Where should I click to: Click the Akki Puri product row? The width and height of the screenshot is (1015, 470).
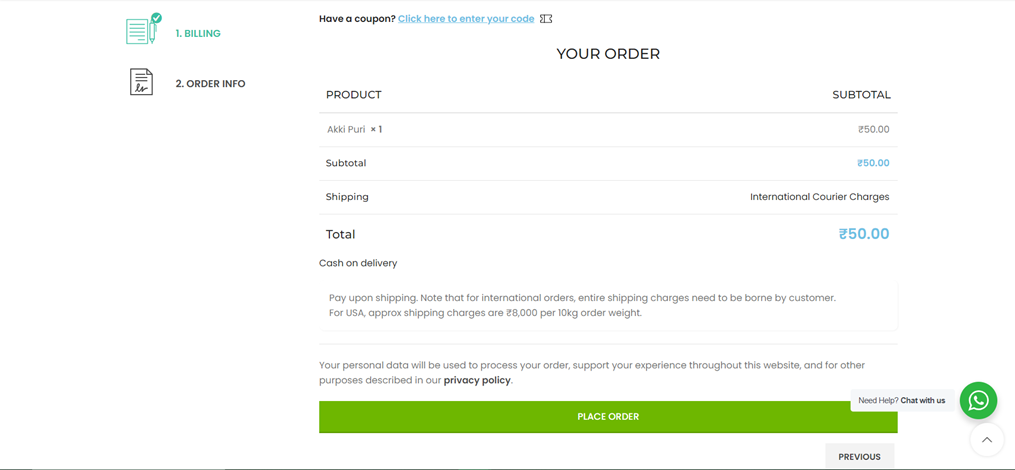click(x=608, y=129)
